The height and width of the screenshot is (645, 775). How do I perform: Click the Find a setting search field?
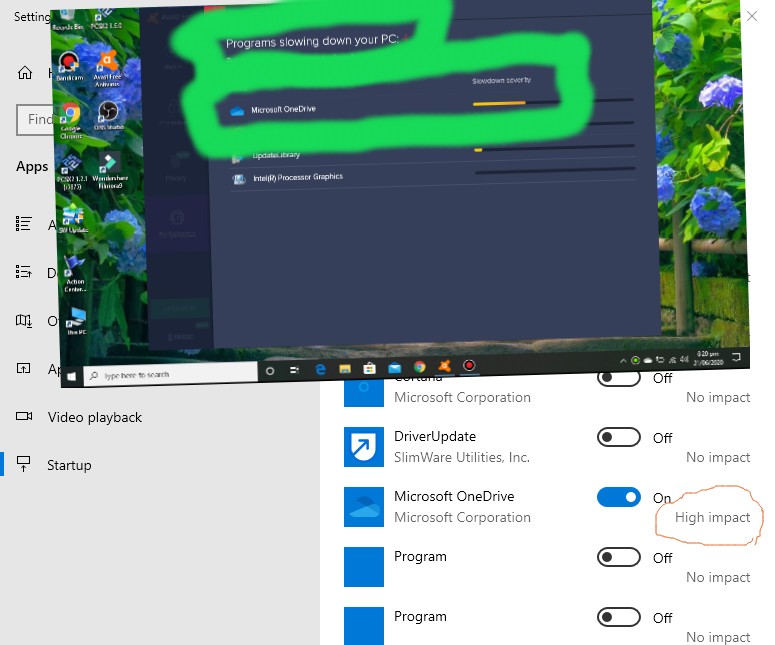(35, 119)
